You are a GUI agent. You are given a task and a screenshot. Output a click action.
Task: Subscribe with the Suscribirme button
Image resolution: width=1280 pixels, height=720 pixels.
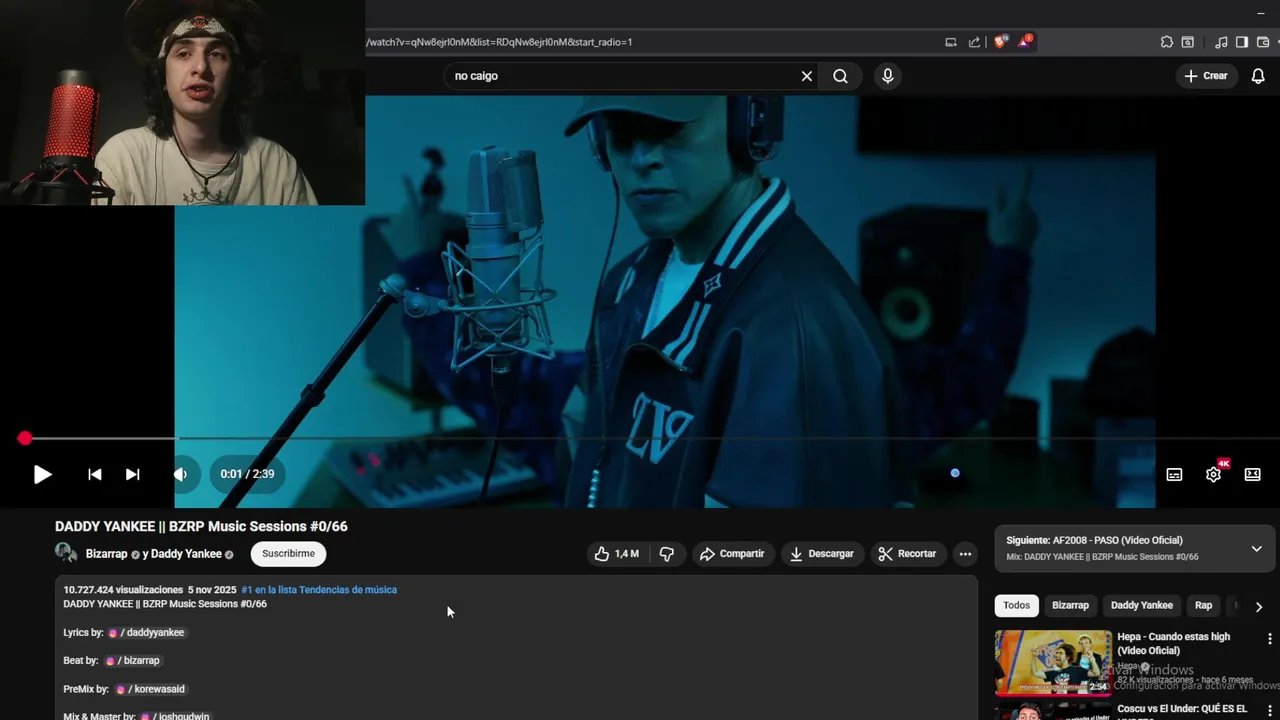(288, 554)
